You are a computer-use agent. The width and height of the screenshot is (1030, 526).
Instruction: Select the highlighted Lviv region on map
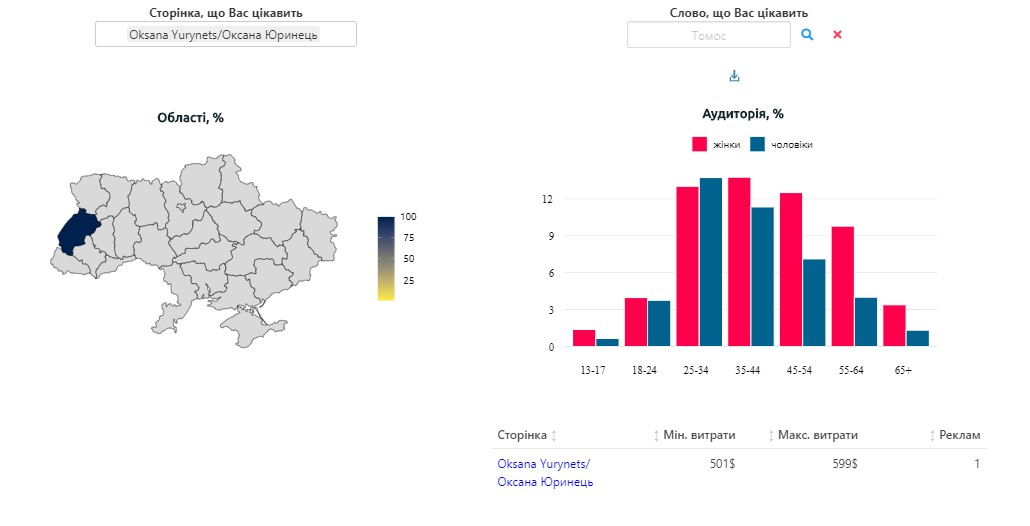click(x=77, y=232)
